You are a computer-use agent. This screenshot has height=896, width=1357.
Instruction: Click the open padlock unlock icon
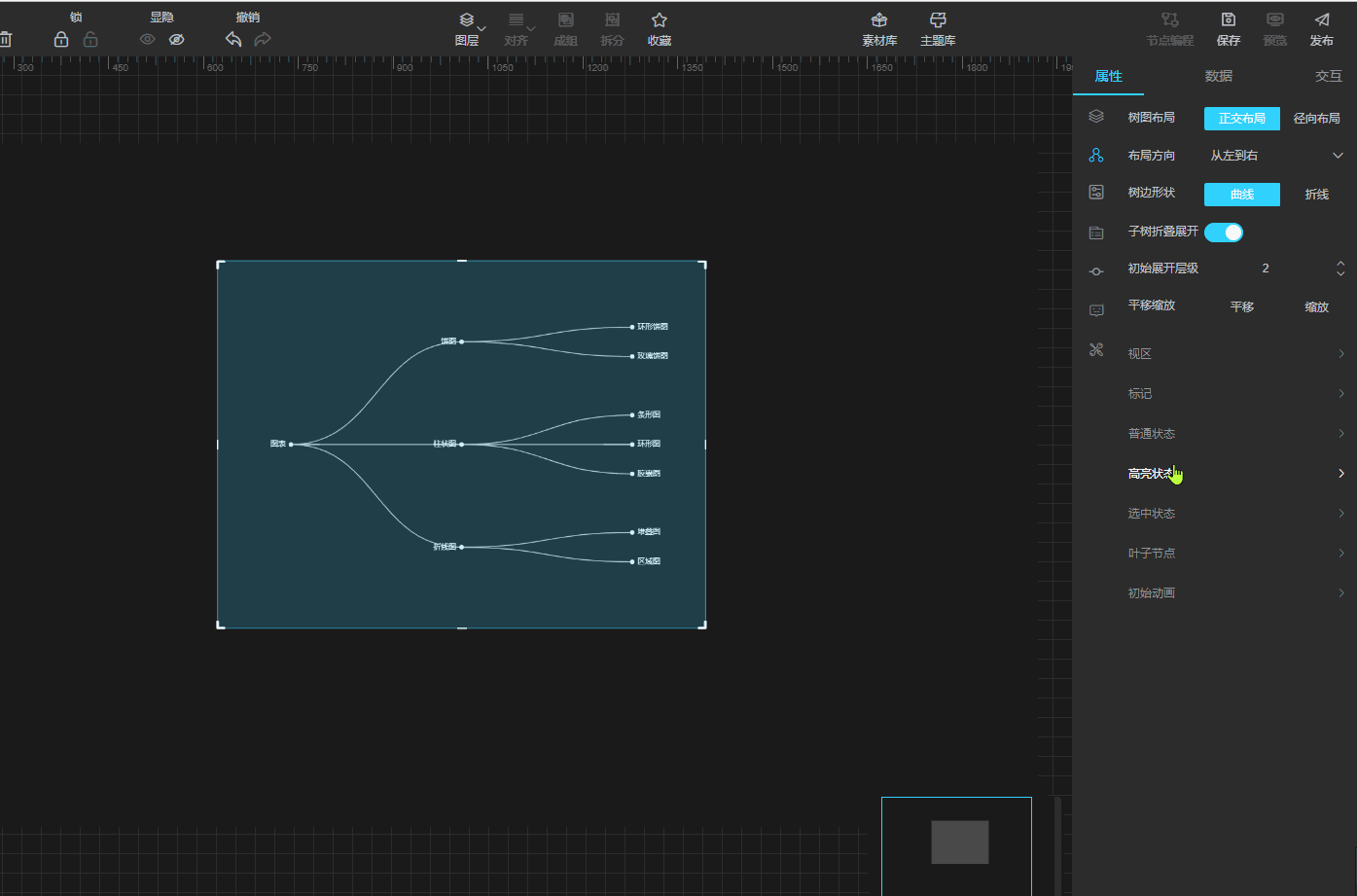90,39
